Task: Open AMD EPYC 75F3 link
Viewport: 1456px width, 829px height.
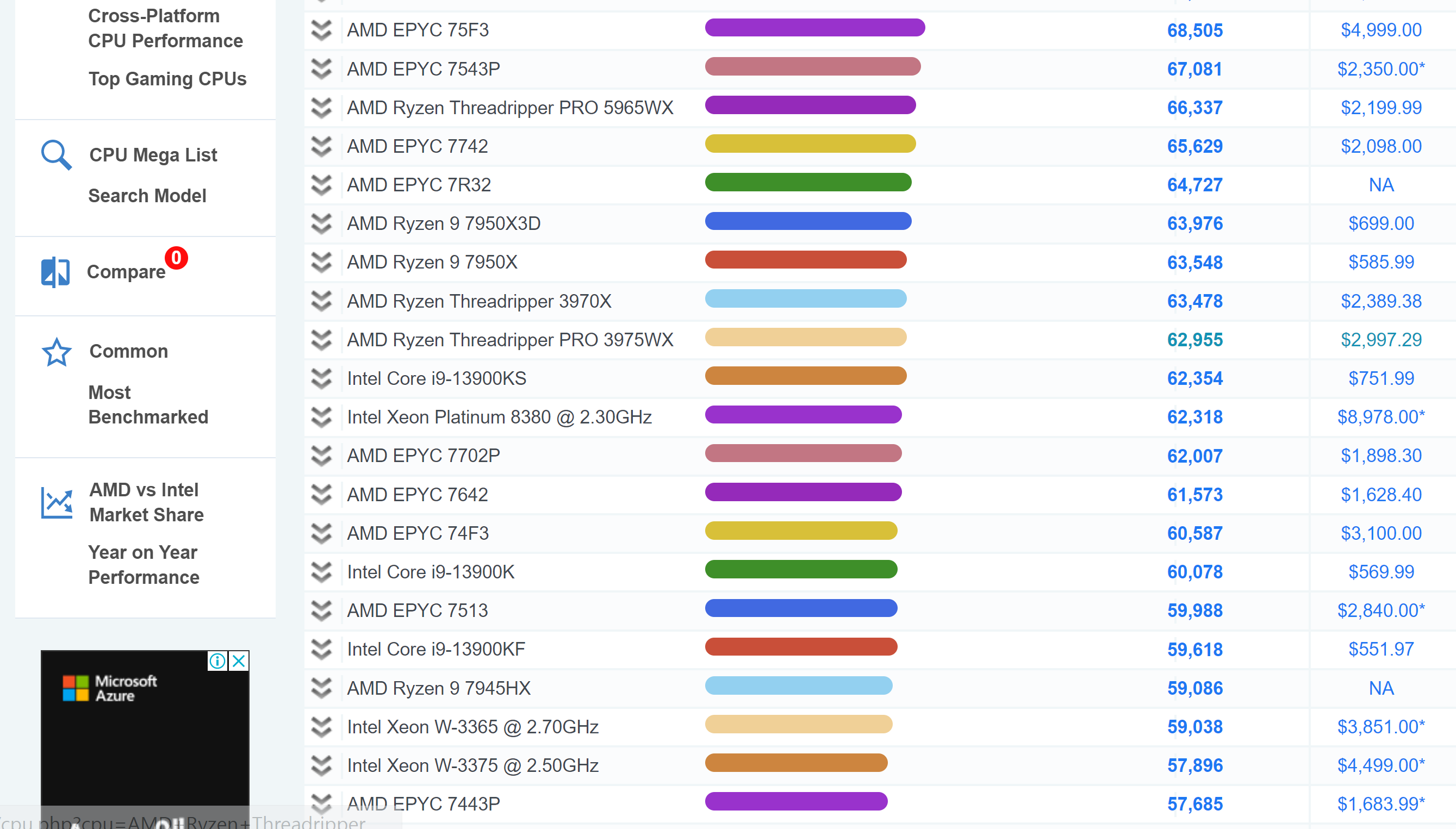Action: click(x=418, y=30)
